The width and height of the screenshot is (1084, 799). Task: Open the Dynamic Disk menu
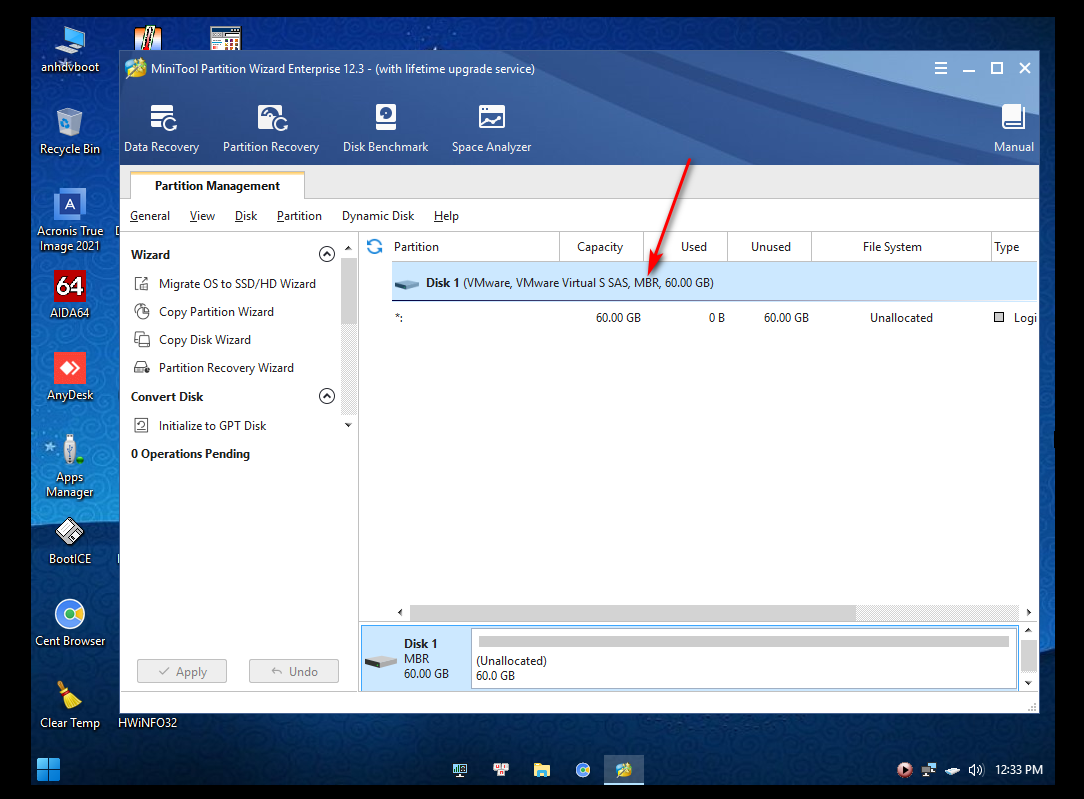point(378,216)
